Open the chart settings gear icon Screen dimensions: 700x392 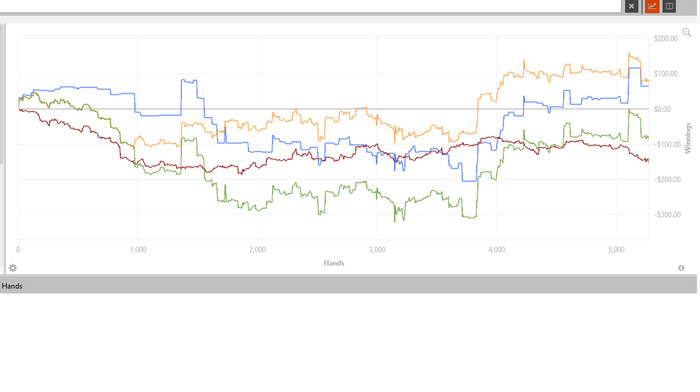[12, 268]
